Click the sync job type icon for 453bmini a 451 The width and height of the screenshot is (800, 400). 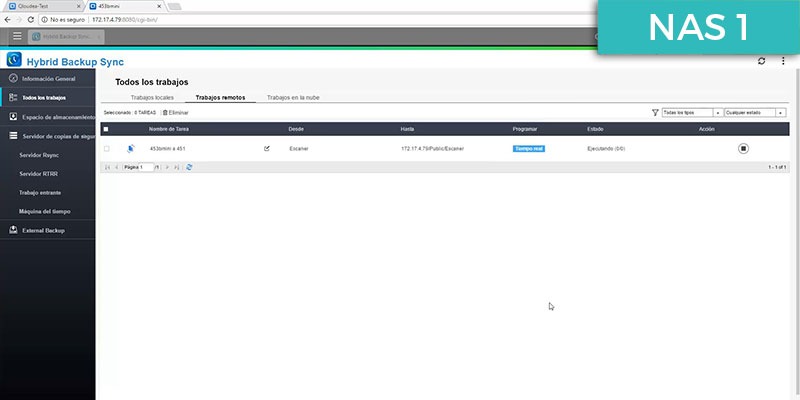[131, 148]
